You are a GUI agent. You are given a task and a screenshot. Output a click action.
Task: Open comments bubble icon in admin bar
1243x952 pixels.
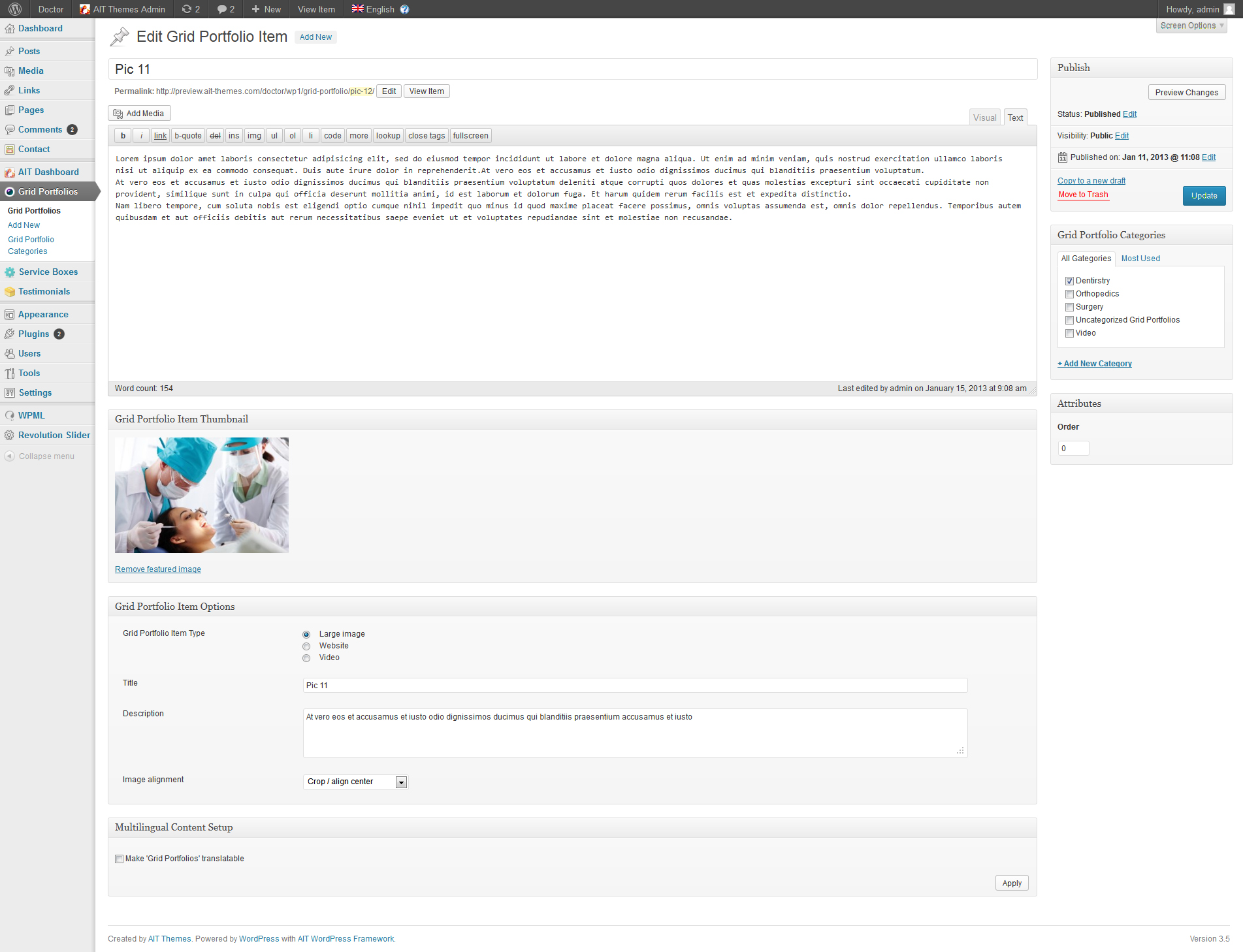(x=222, y=9)
